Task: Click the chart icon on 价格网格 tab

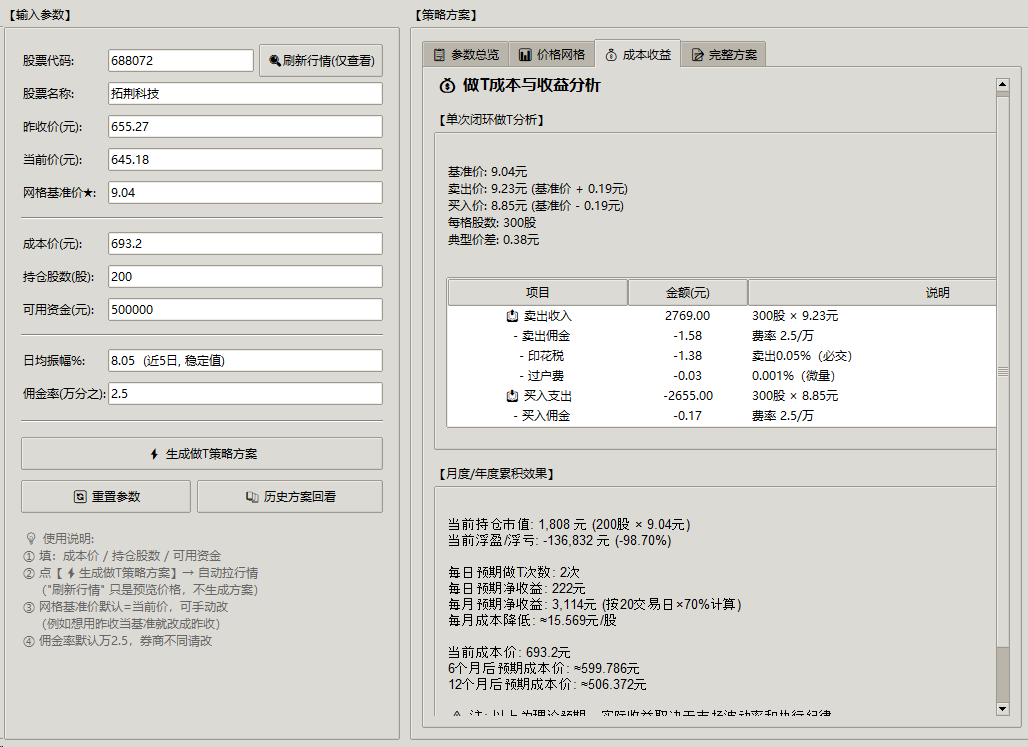Action: [x=524, y=55]
